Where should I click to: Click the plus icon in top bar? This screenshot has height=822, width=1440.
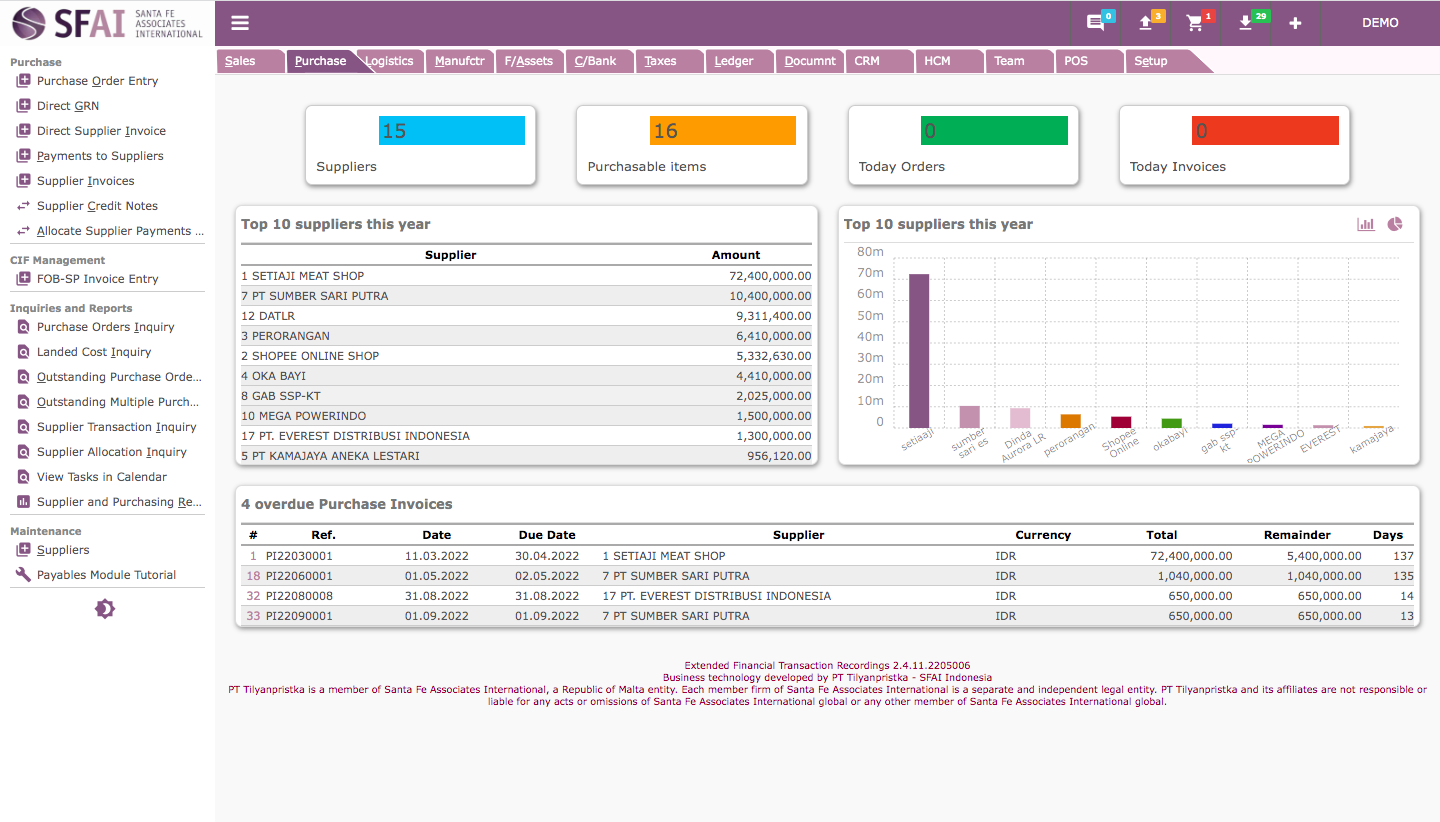pyautogui.click(x=1295, y=23)
